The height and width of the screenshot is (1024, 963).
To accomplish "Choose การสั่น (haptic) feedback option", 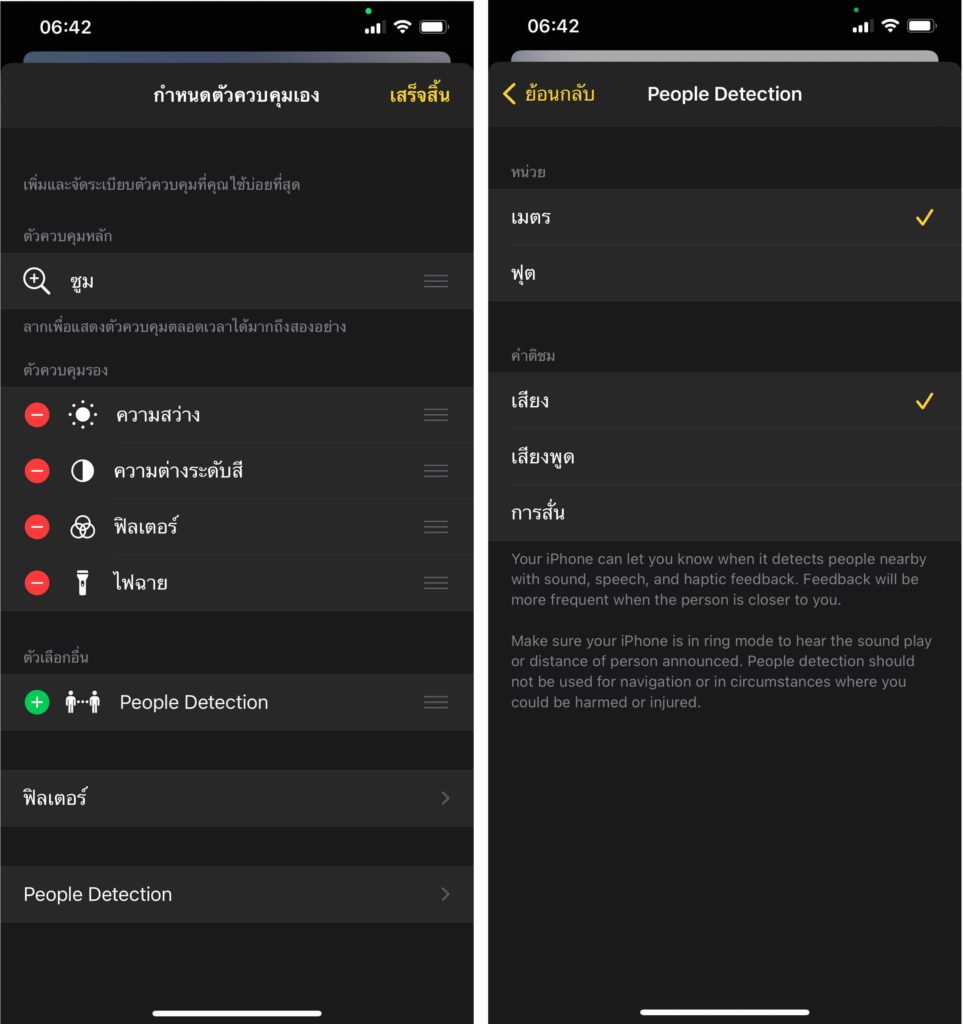I will point(725,513).
